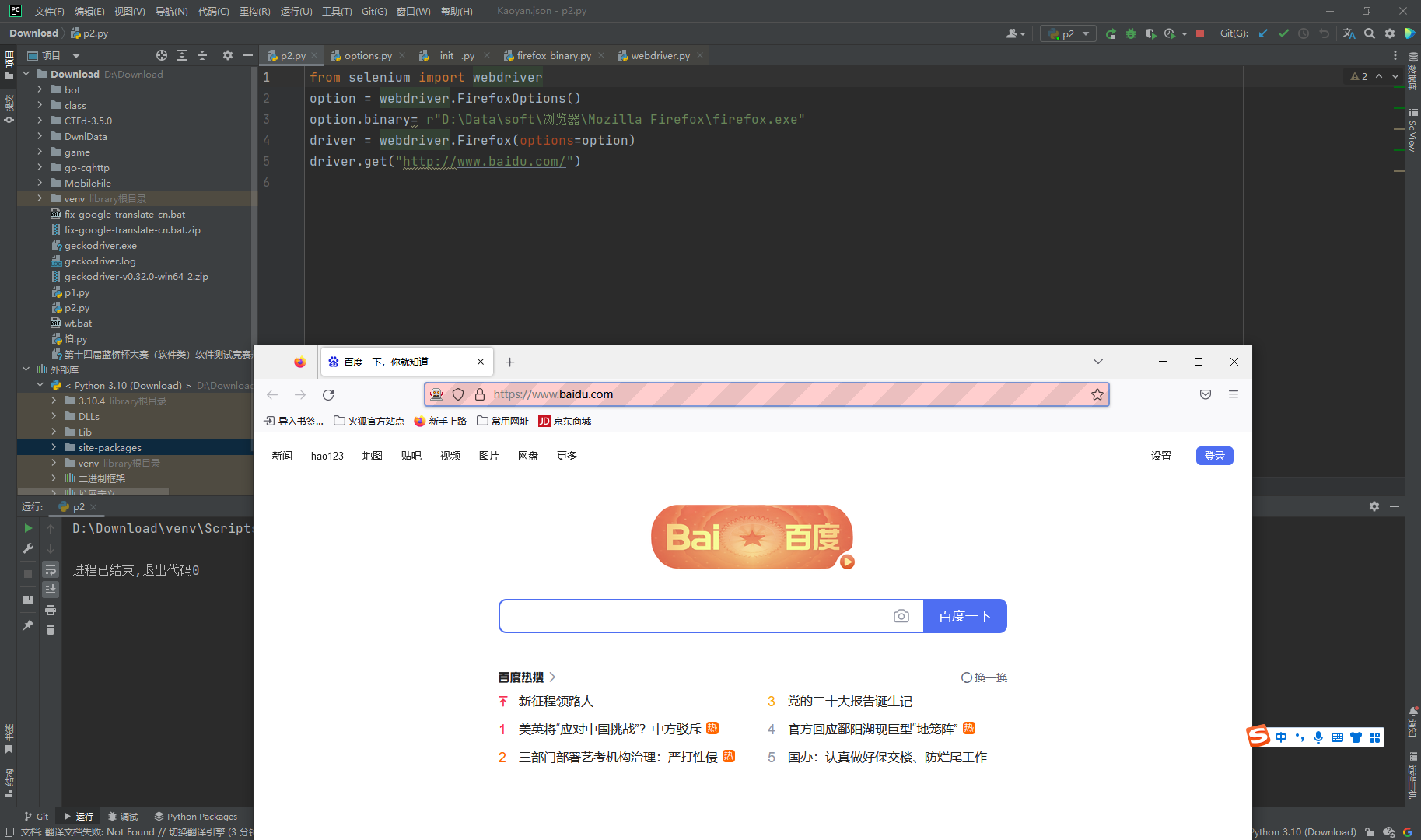Open Baidu 设置 settings link
1421x840 pixels.
click(x=1161, y=456)
